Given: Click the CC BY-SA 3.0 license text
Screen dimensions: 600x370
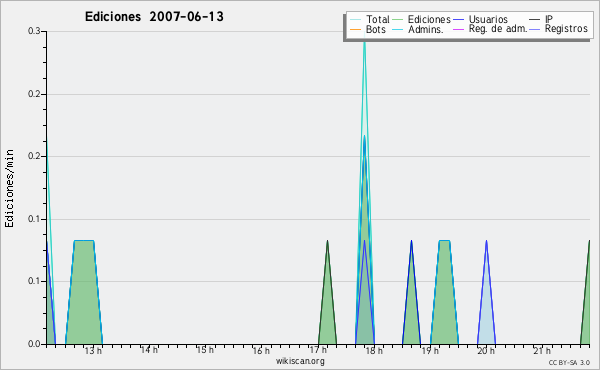Looking at the screenshot, I should [569, 362].
